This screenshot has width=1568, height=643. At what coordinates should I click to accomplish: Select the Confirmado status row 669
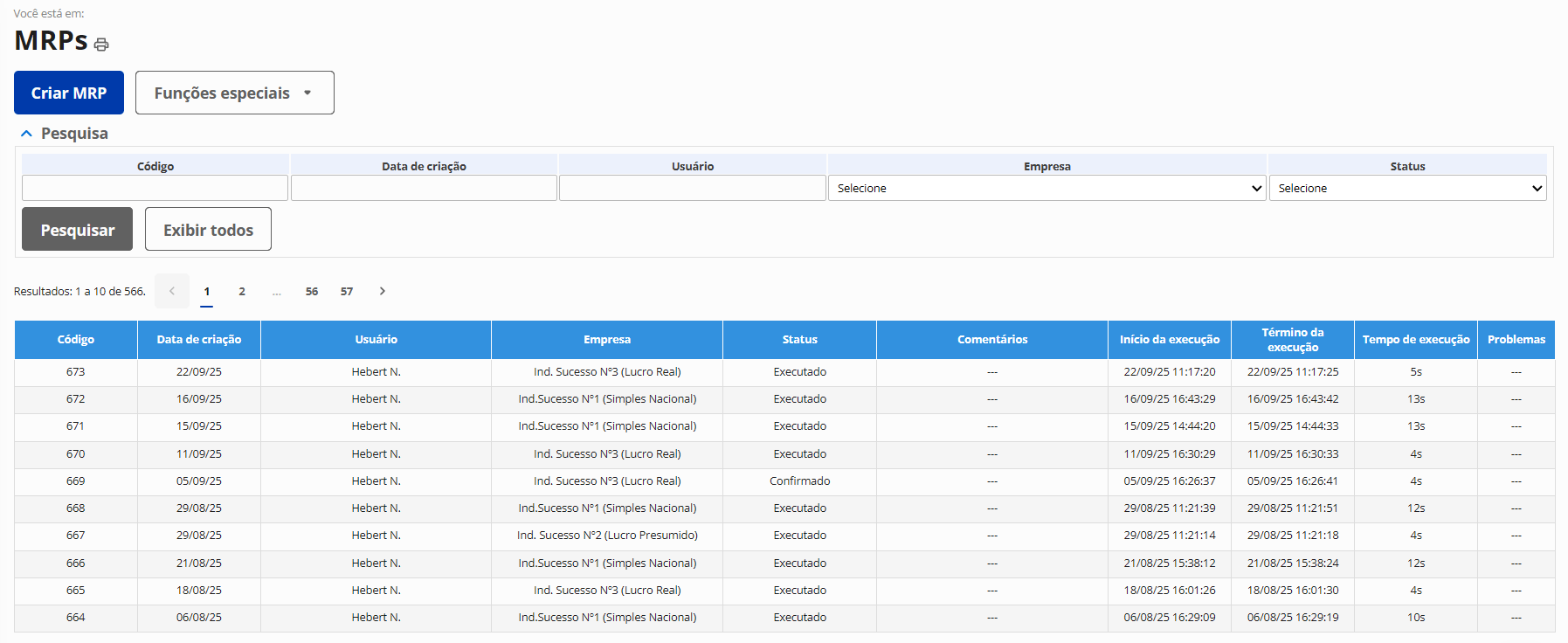[x=799, y=481]
